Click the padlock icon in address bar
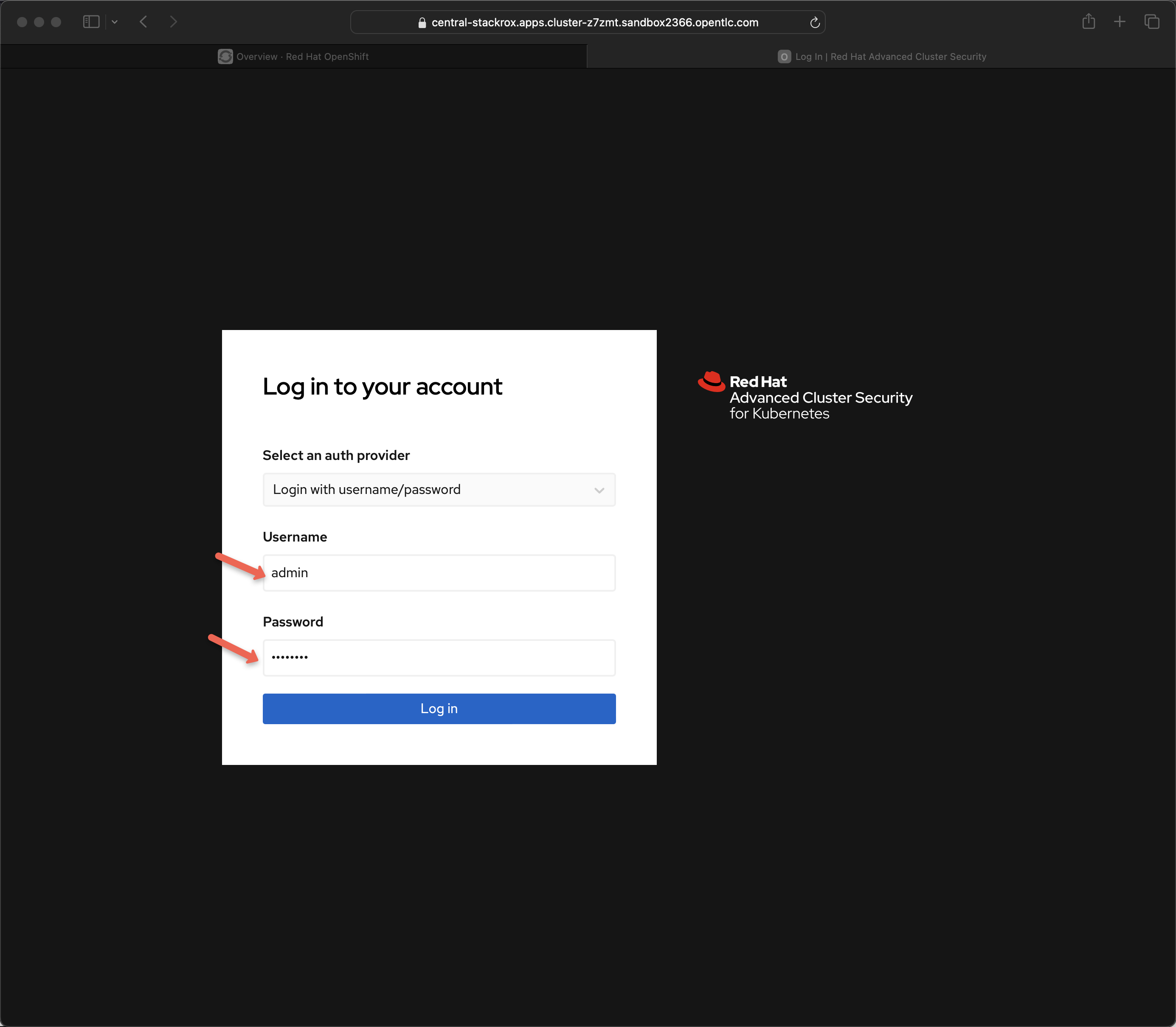Screen dimensions: 1176x1027 pyautogui.click(x=422, y=23)
